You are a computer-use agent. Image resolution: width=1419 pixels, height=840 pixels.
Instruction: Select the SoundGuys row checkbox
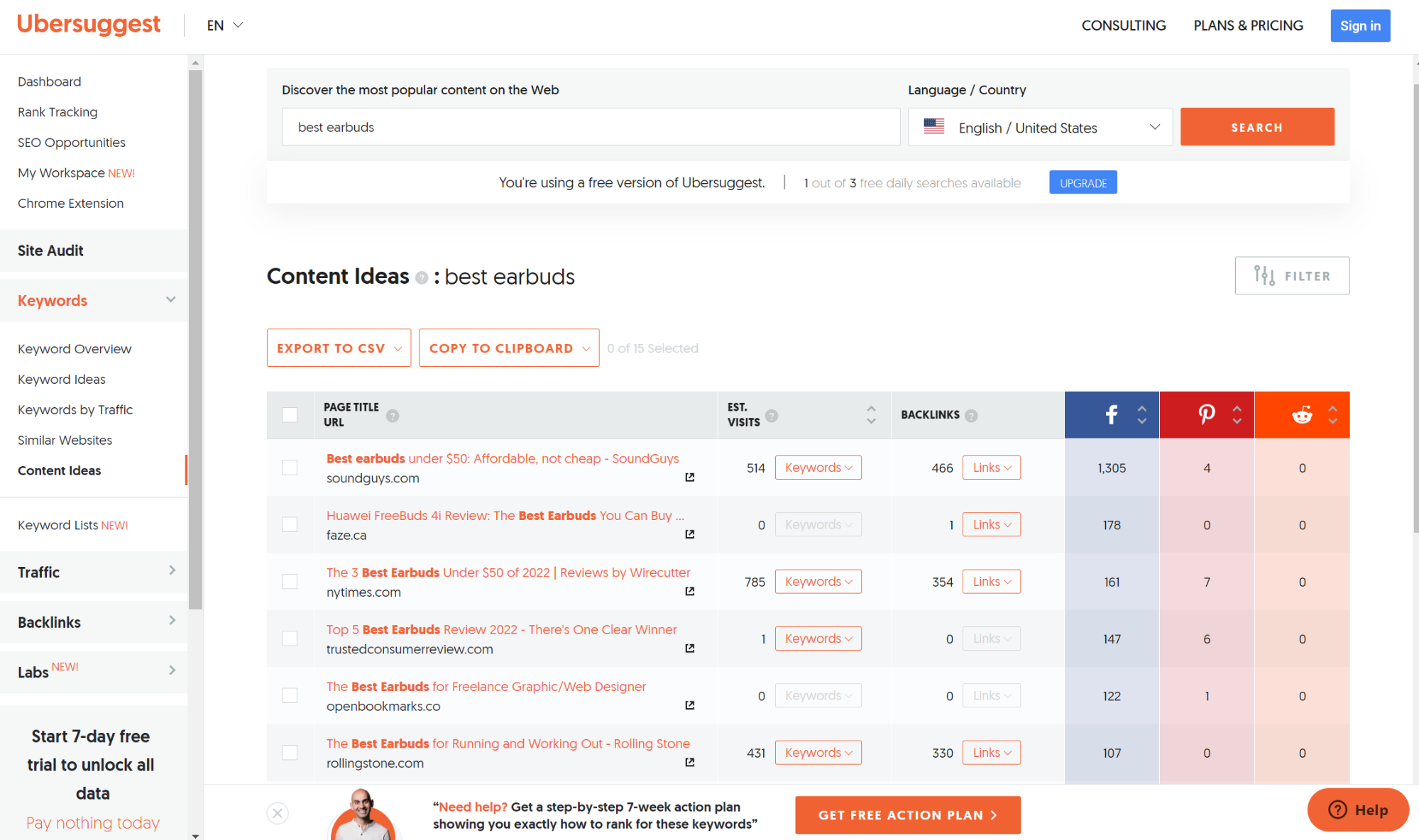(290, 468)
